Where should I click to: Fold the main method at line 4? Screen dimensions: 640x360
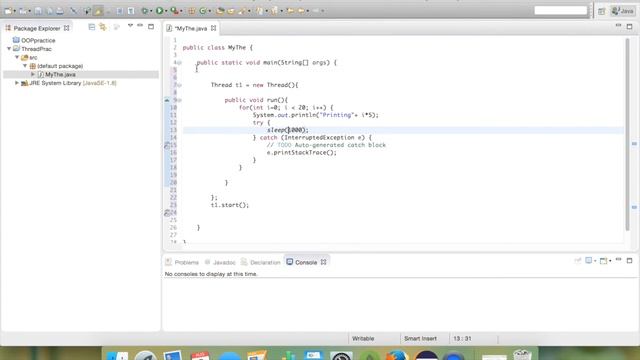click(x=180, y=62)
